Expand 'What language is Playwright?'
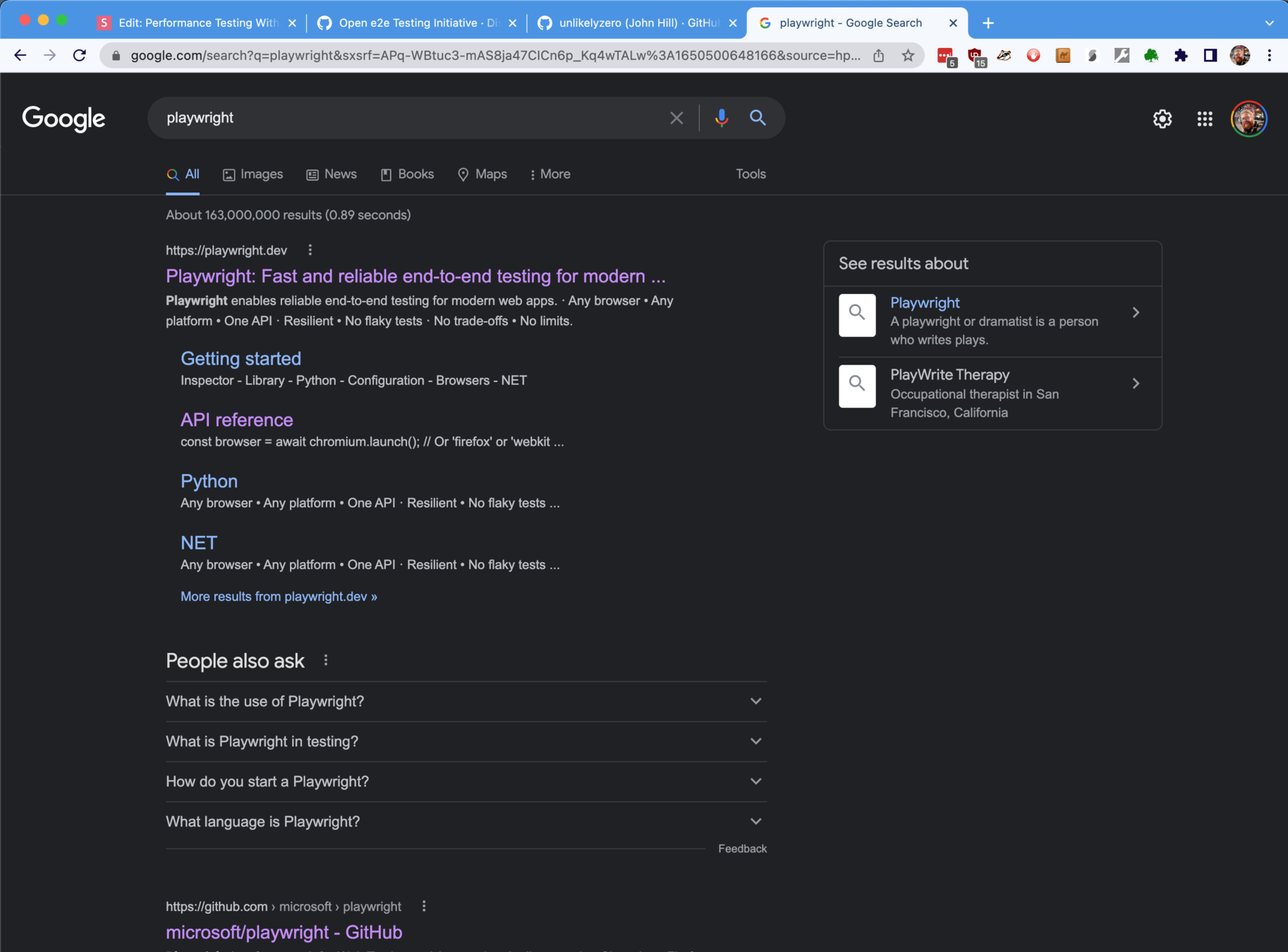 (466, 822)
